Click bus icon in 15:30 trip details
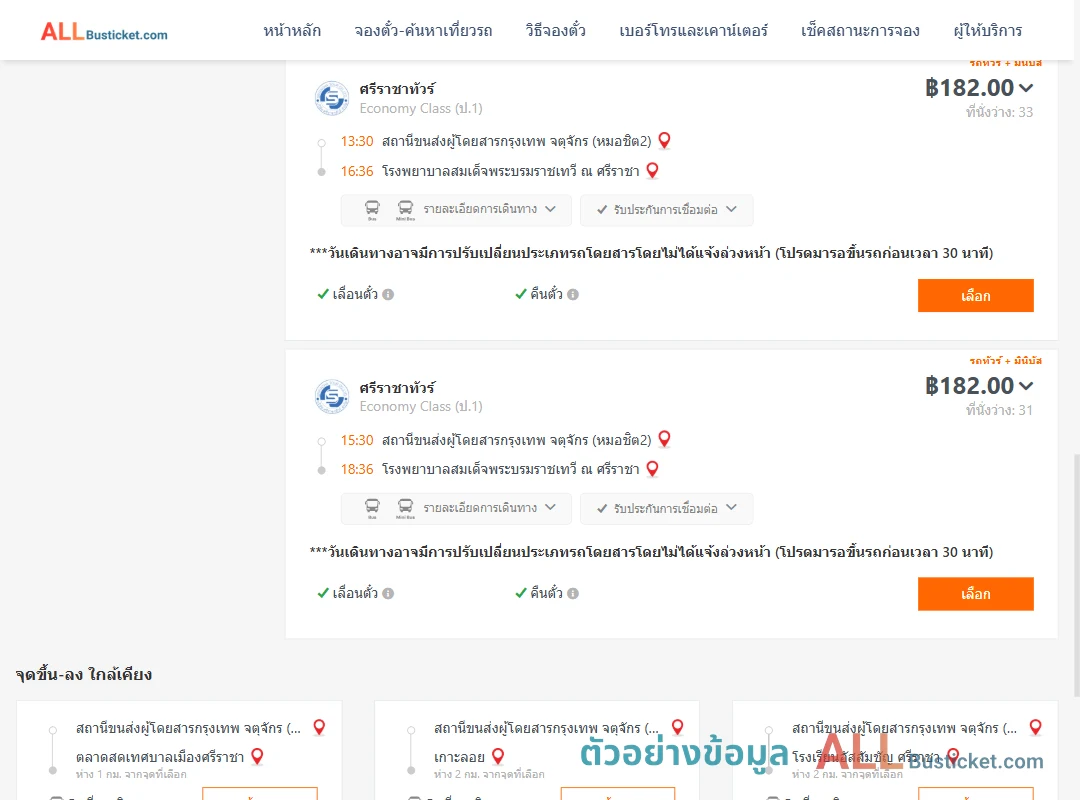Image resolution: width=1080 pixels, height=800 pixels. click(372, 508)
